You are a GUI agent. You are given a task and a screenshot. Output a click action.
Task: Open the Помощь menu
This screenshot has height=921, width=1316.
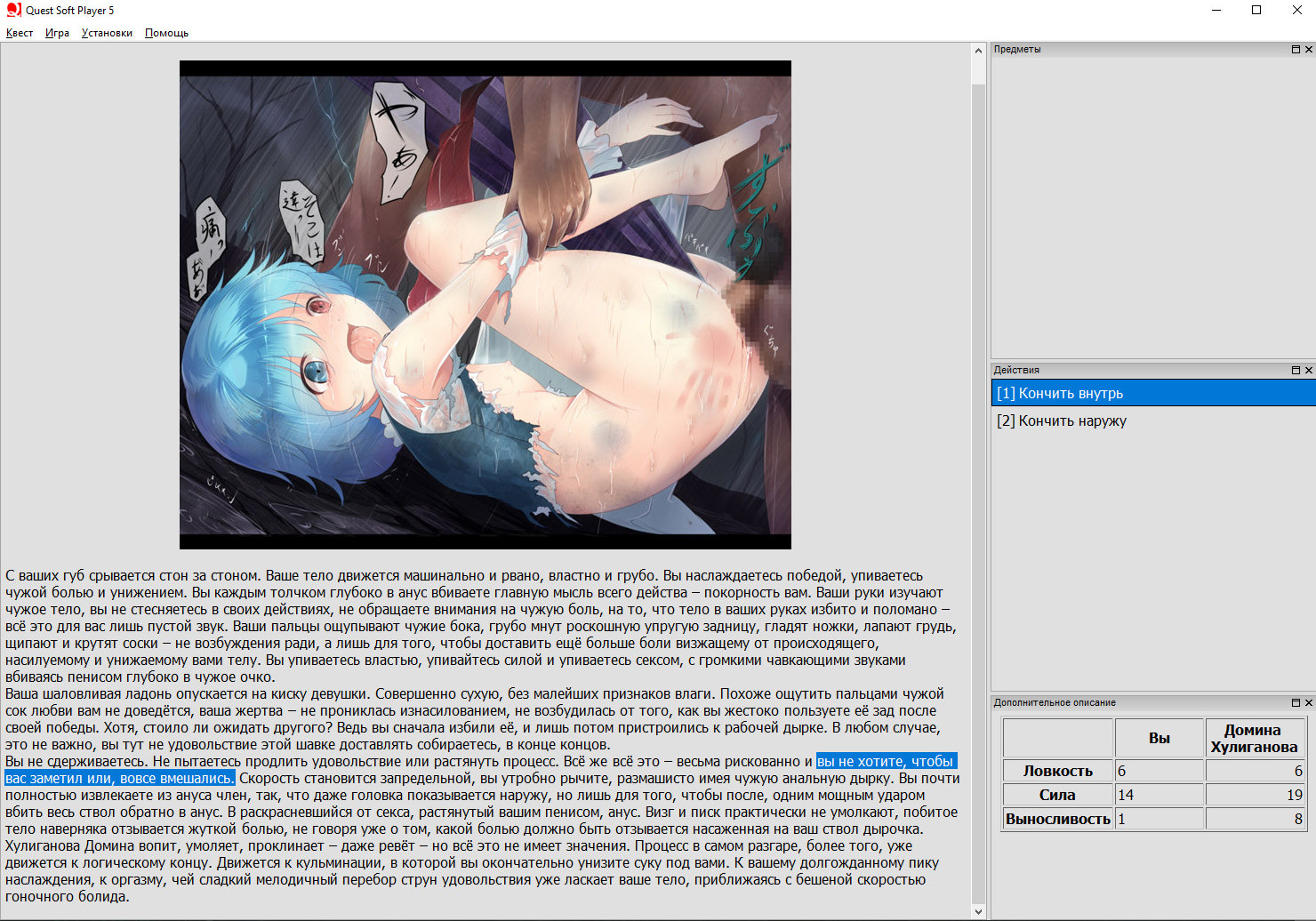point(166,33)
